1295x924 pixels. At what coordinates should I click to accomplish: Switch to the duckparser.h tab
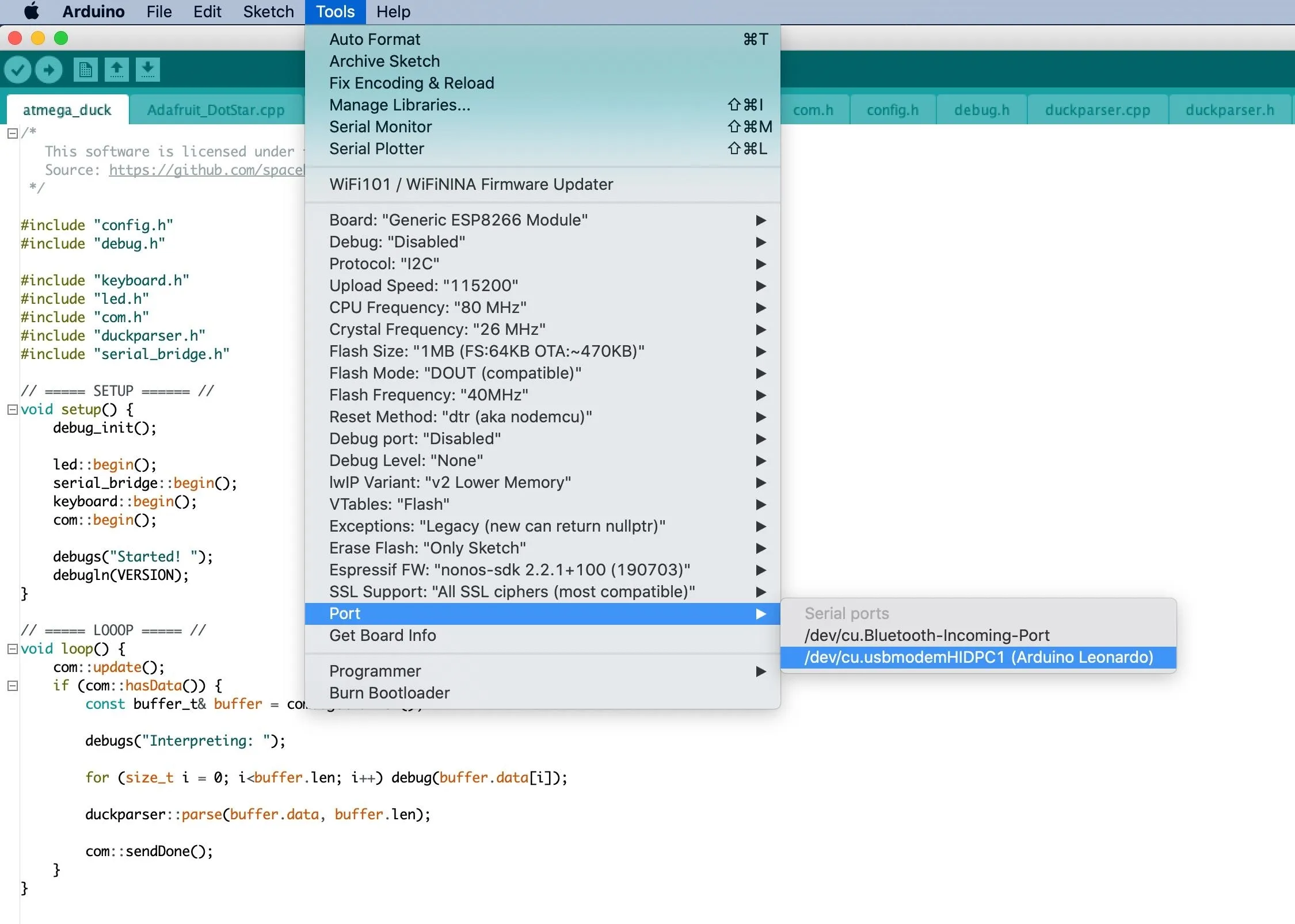(x=1230, y=110)
